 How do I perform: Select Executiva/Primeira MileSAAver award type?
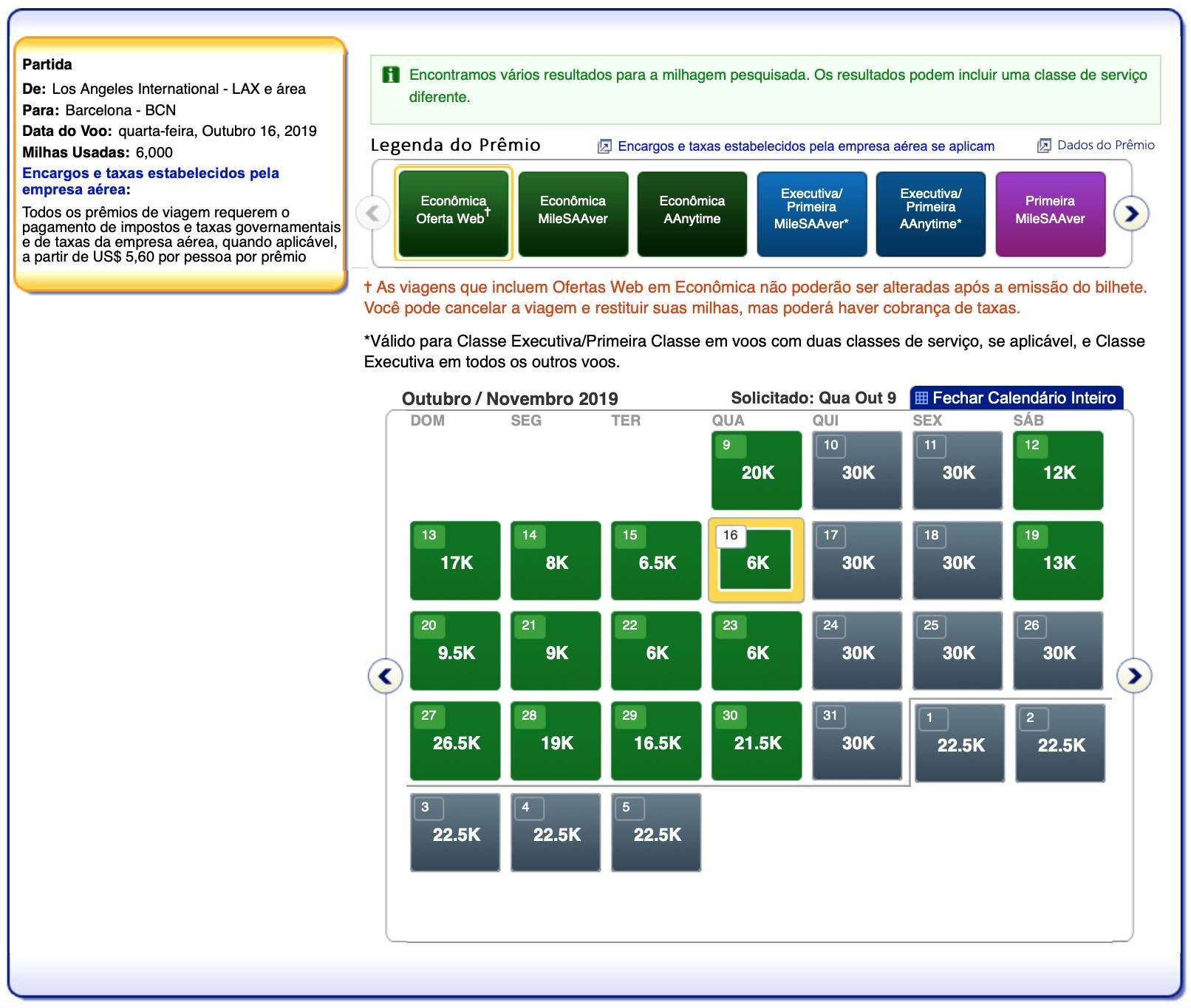811,214
